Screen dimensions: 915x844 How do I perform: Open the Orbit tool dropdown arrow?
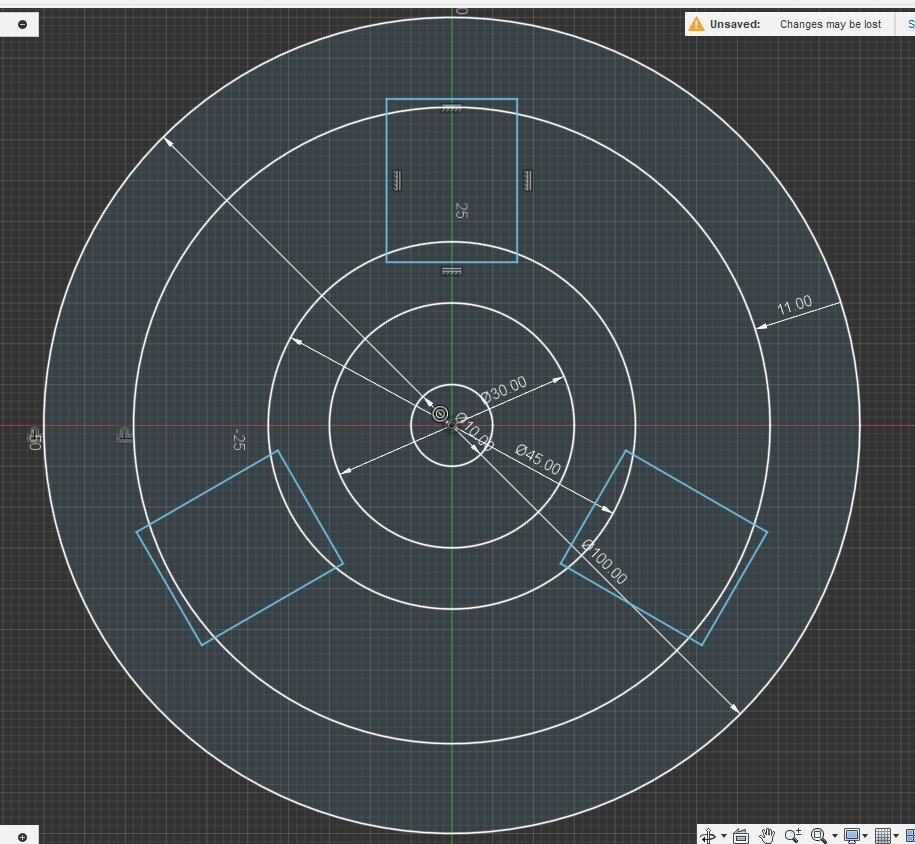click(x=724, y=836)
